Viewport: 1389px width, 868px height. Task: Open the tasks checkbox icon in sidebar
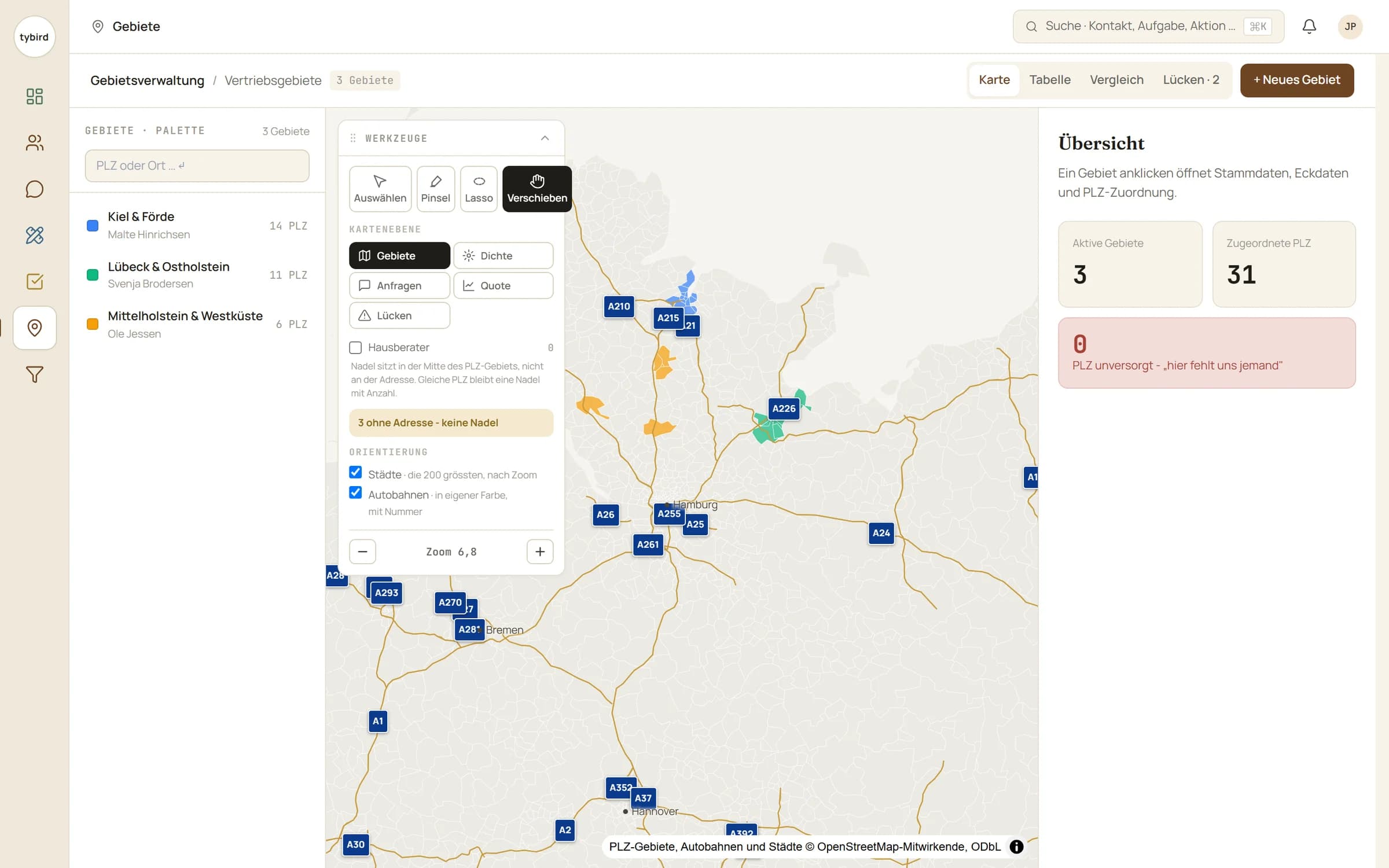pos(35,282)
